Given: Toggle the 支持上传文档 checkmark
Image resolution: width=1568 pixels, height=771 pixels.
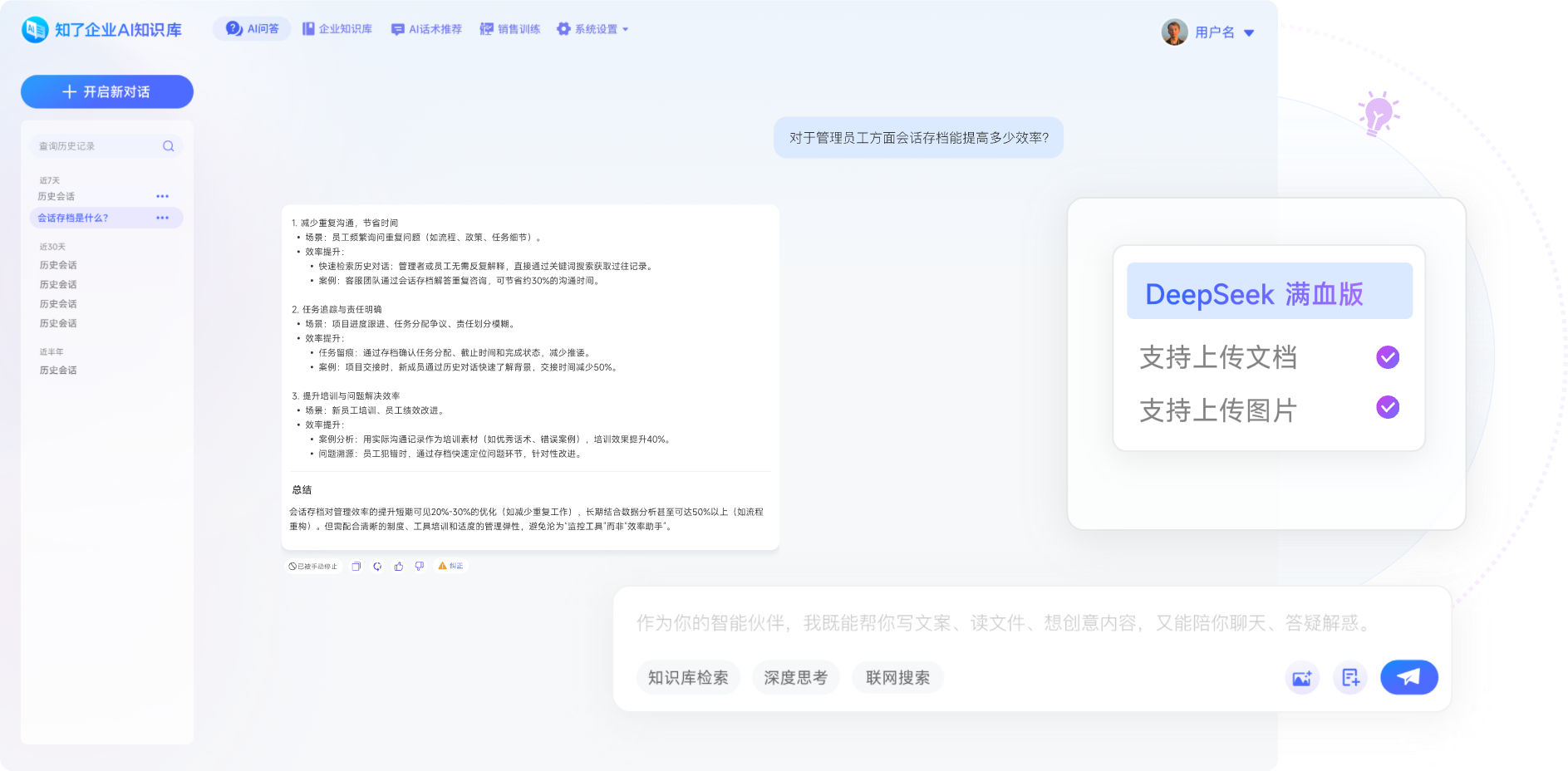Looking at the screenshot, I should [x=1388, y=357].
